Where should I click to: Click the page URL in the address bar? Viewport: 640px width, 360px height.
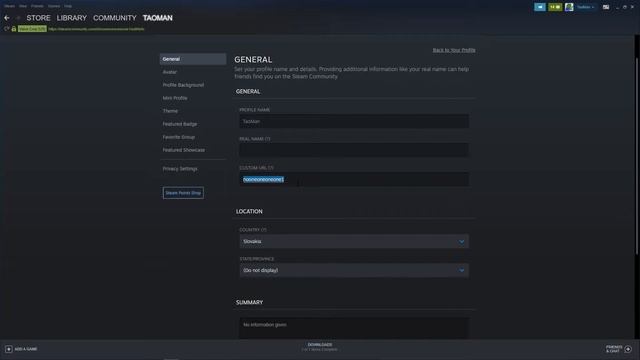[x=96, y=29]
